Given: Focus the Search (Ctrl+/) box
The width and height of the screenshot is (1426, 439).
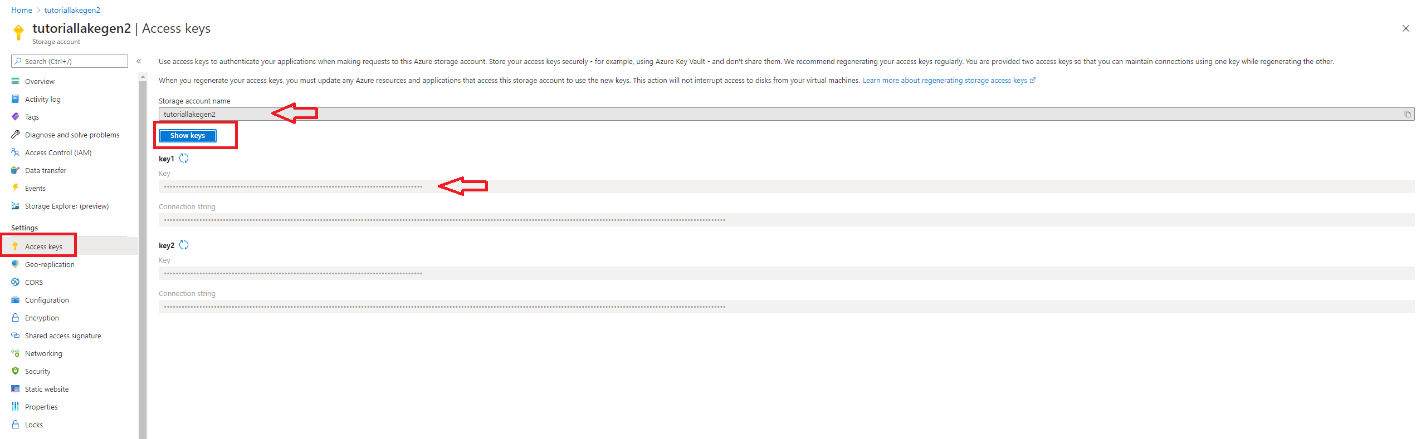Looking at the screenshot, I should coord(68,62).
